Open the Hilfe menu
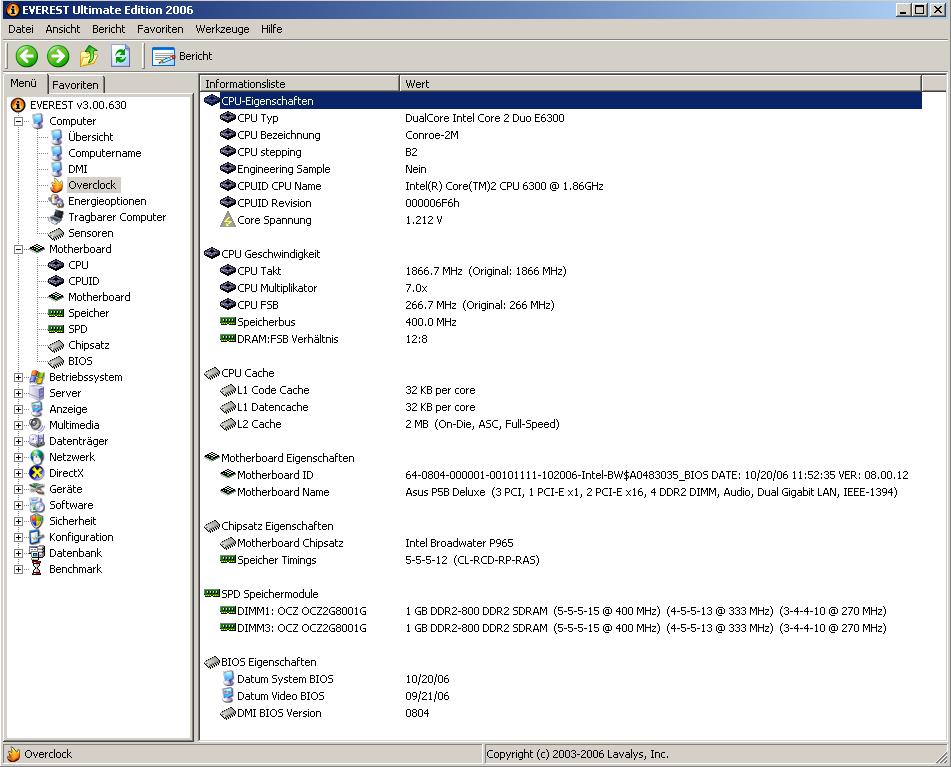 click(x=271, y=29)
